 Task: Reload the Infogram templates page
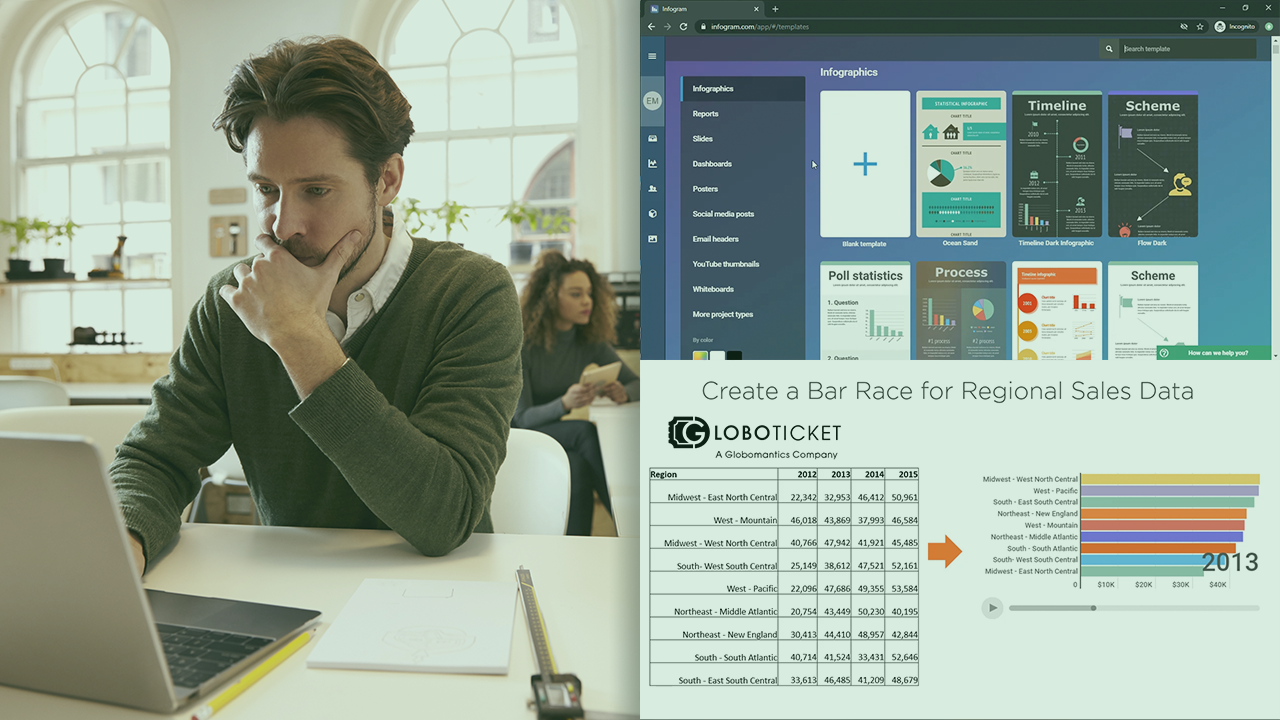click(684, 27)
